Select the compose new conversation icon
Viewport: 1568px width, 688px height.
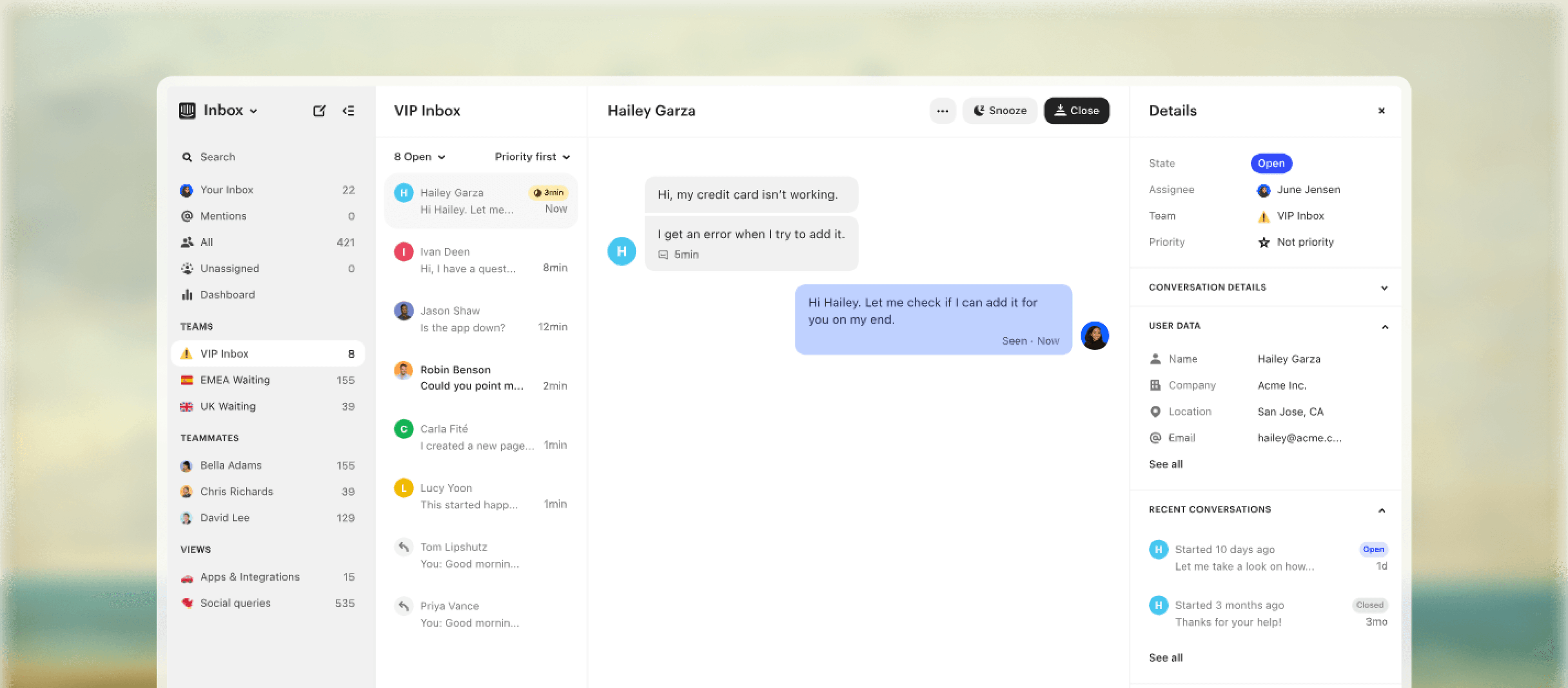(x=320, y=110)
